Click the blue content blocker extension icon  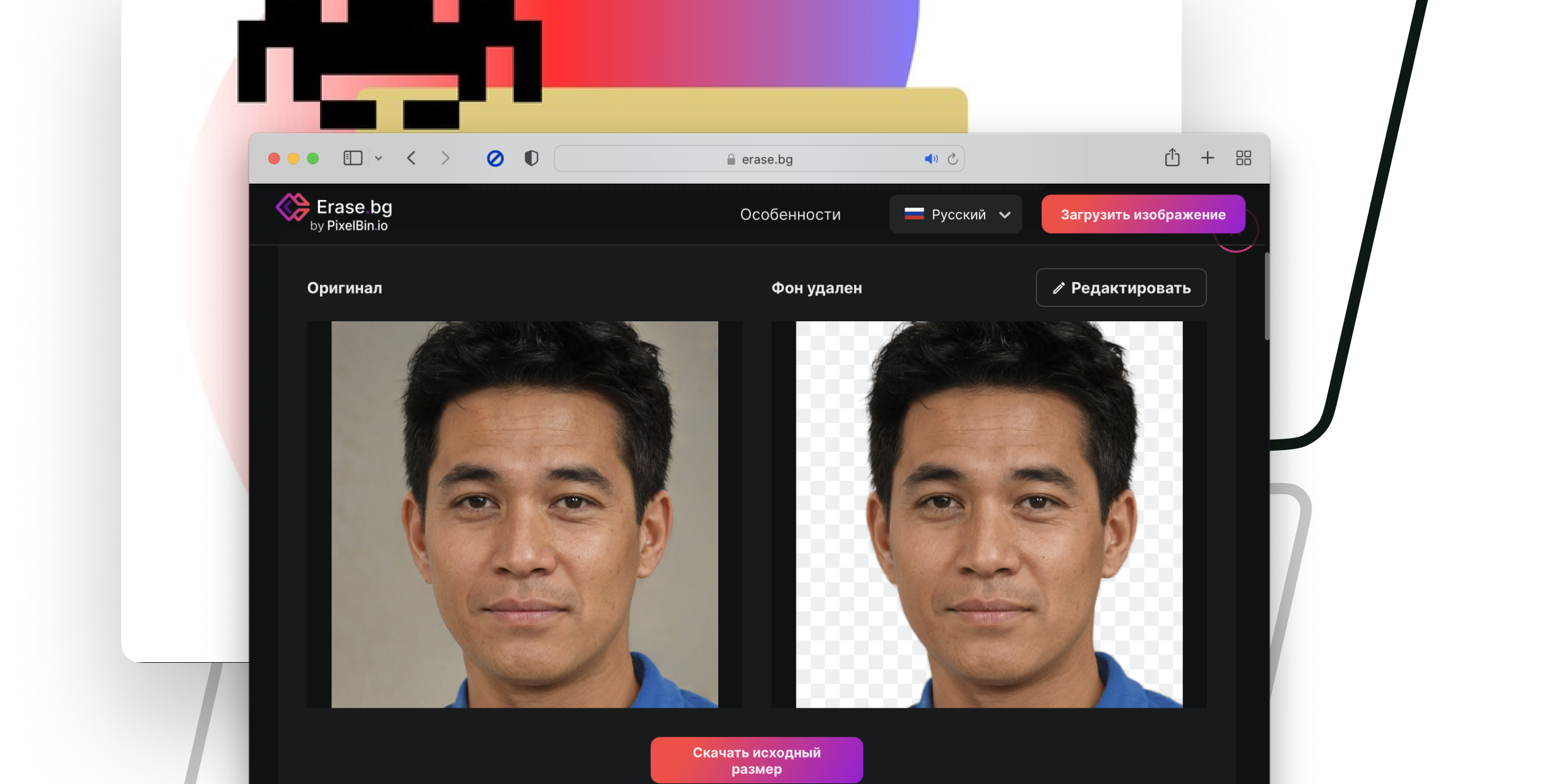click(495, 158)
